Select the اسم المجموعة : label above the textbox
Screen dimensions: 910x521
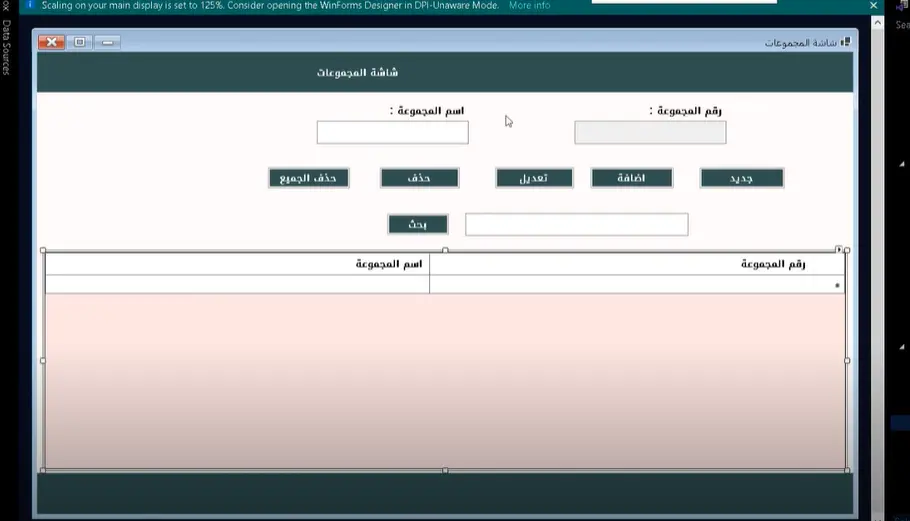click(427, 110)
